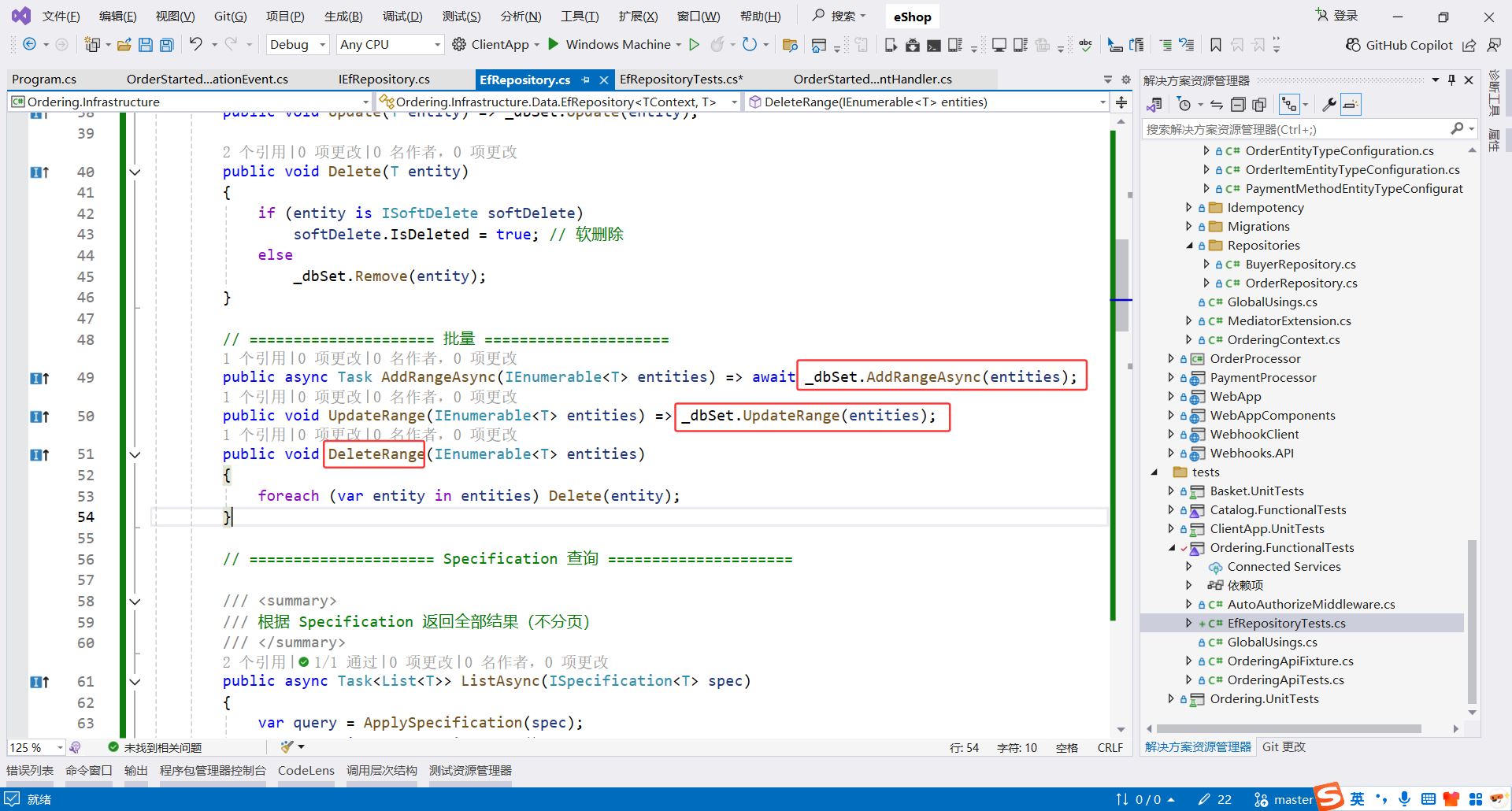Screen dimensions: 1512x811
Task: Click the sign-in 登录 button
Action: coord(1337,16)
